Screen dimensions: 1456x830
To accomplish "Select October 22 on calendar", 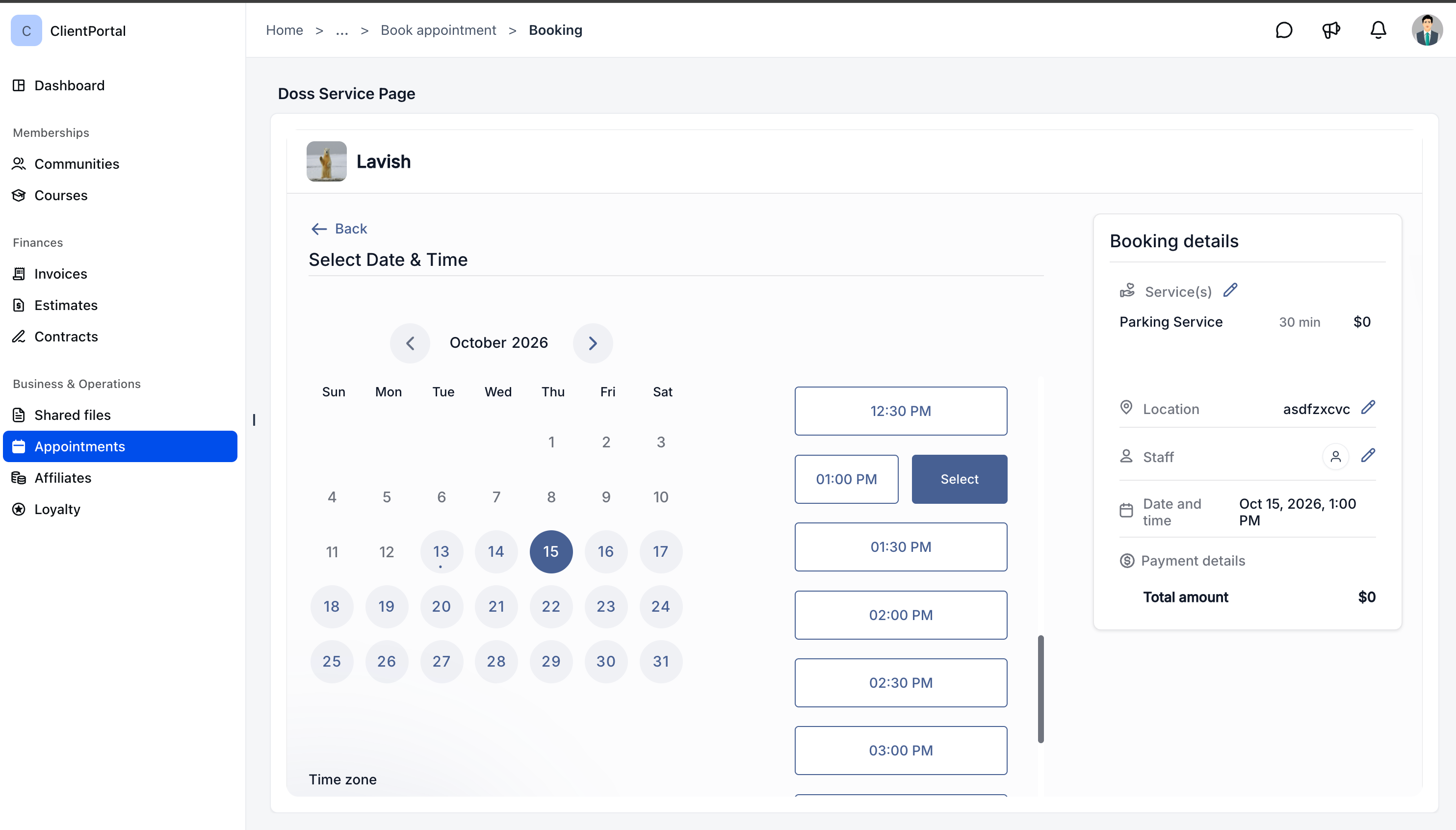I will click(551, 606).
